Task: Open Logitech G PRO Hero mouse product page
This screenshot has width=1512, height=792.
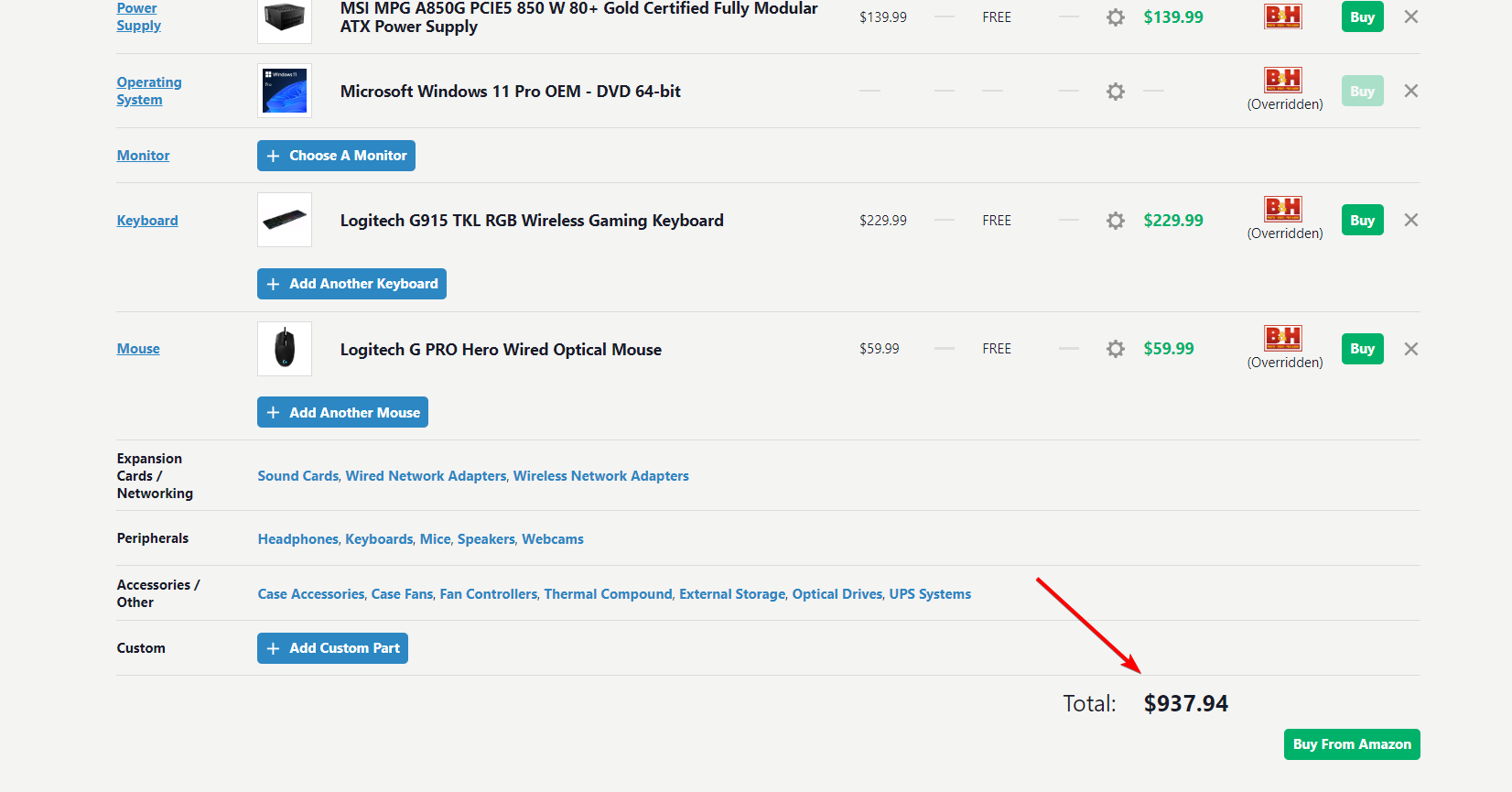Action: point(501,350)
